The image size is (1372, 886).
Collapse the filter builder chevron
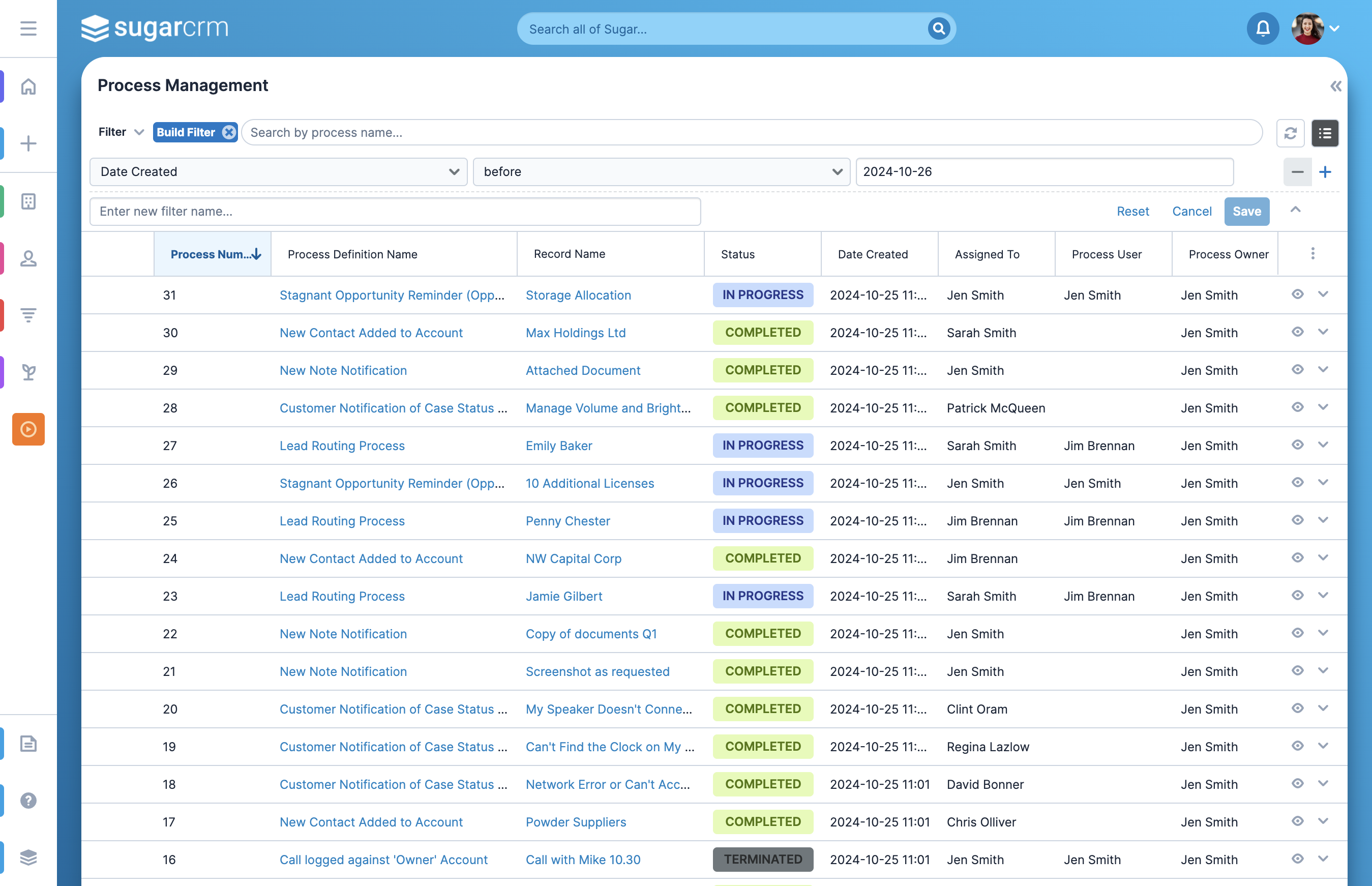click(1296, 210)
